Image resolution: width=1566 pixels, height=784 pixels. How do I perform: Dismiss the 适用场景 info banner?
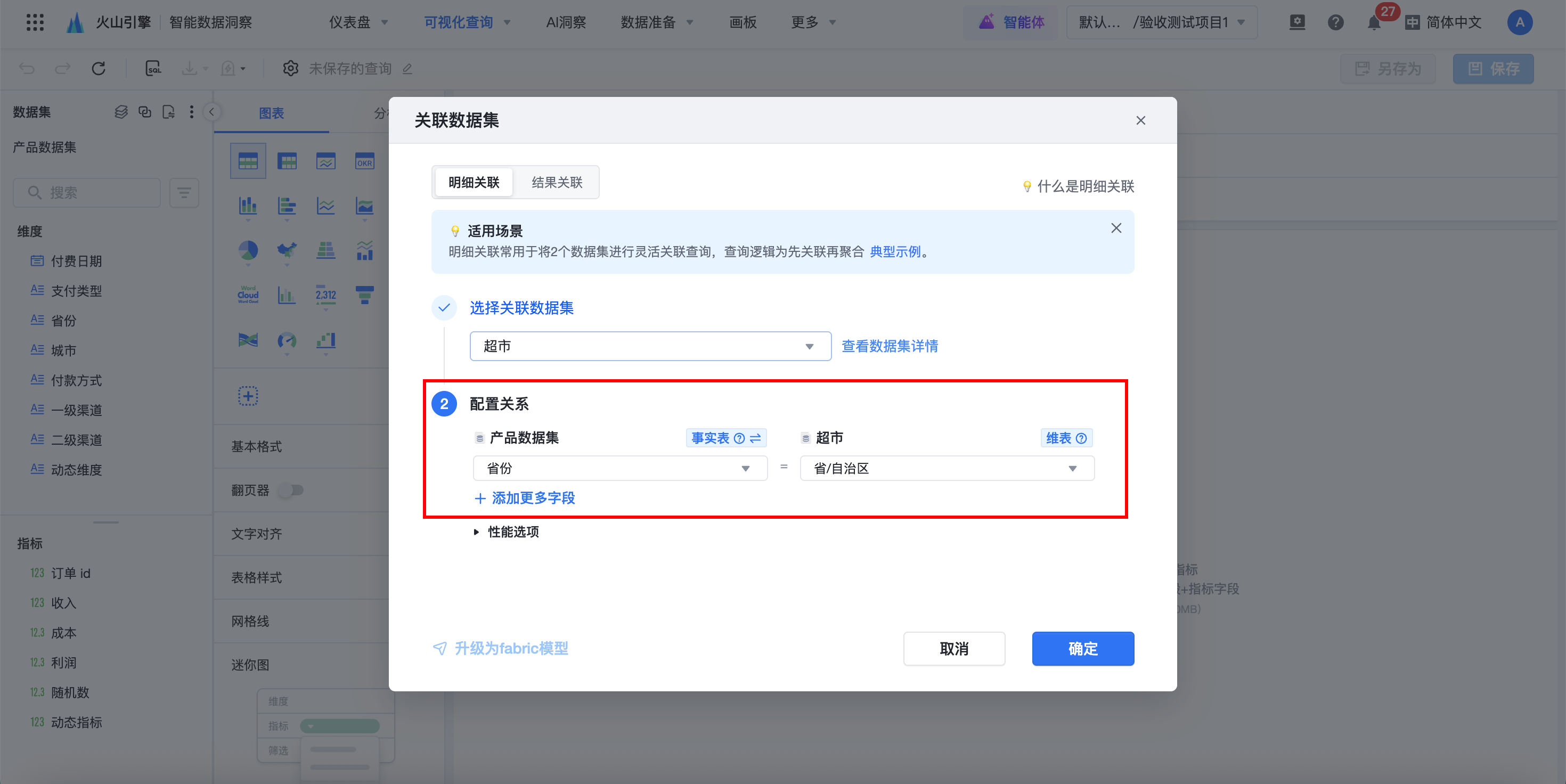point(1115,228)
